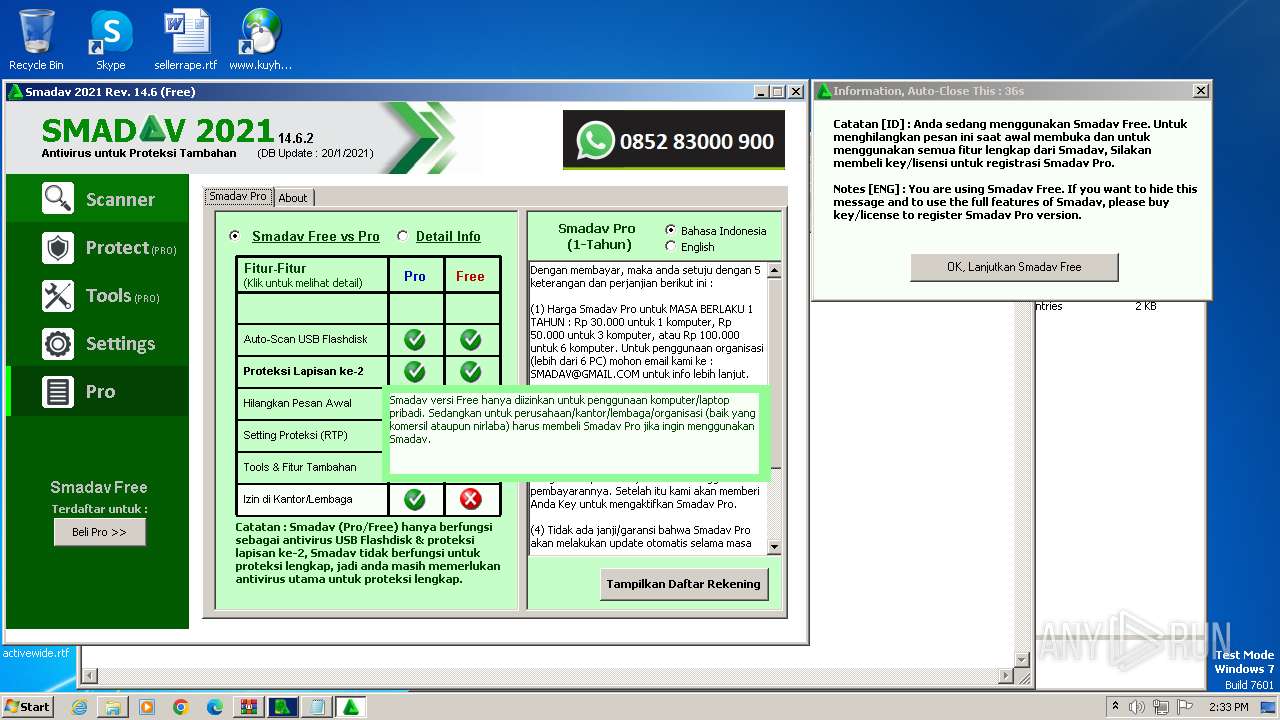Open sellerrape.rtf desktop file
The width and height of the screenshot is (1280, 720).
click(x=186, y=40)
